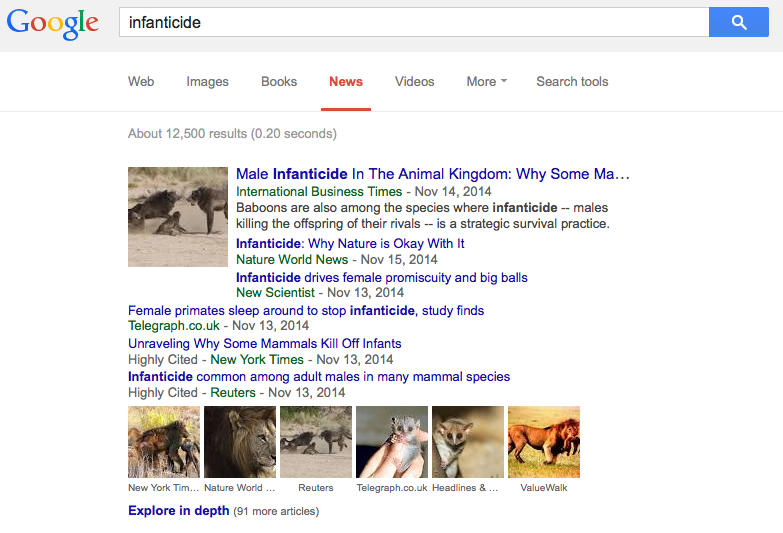The height and width of the screenshot is (533, 783).
Task: Click the Nature World lion thumbnail
Action: (240, 442)
